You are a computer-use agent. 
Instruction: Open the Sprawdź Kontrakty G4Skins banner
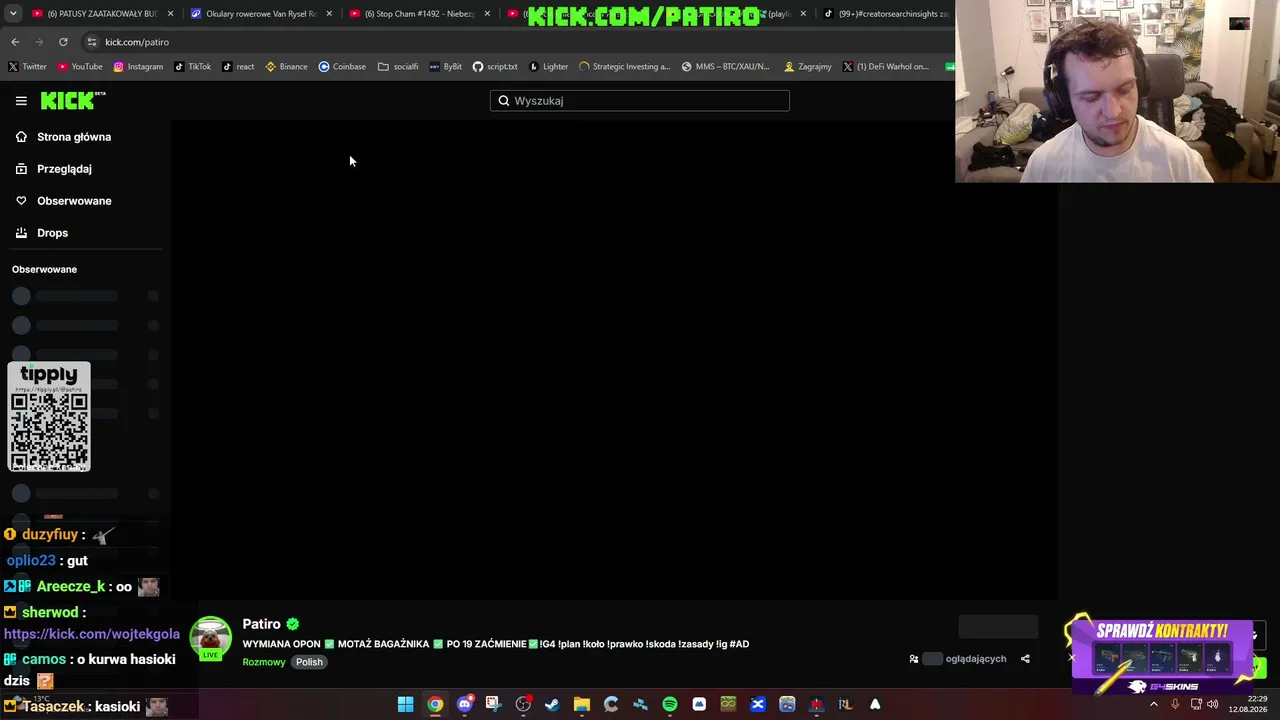coord(1163,657)
